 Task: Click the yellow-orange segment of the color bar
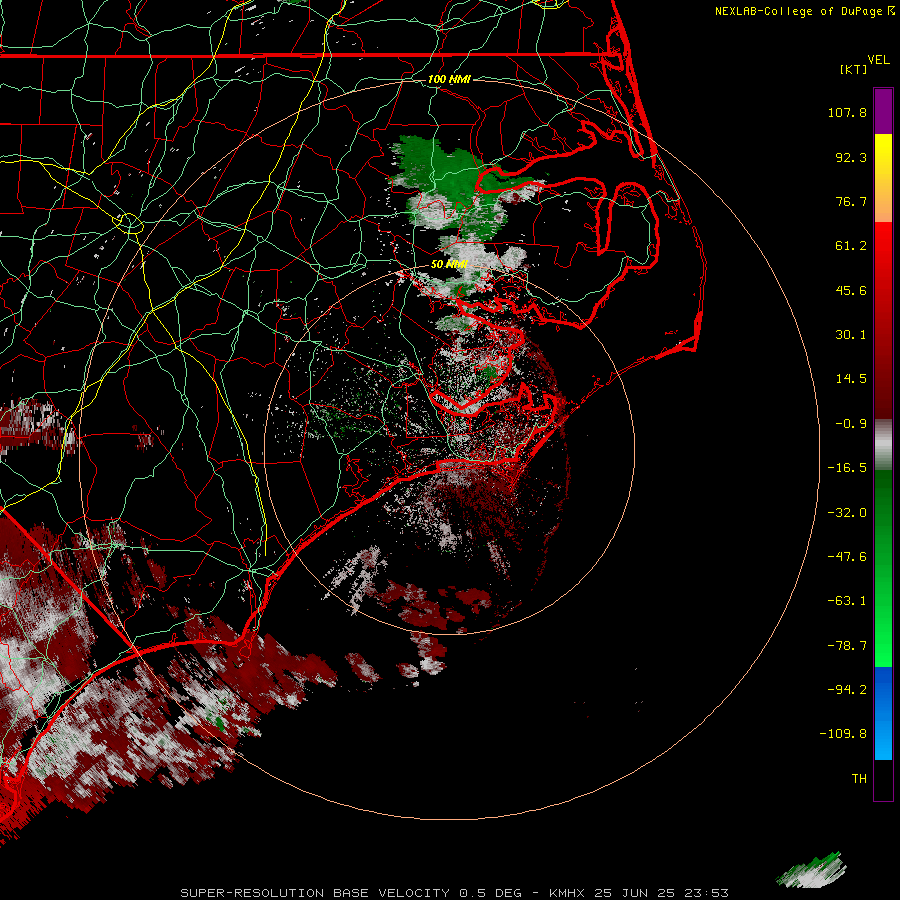pos(883,178)
